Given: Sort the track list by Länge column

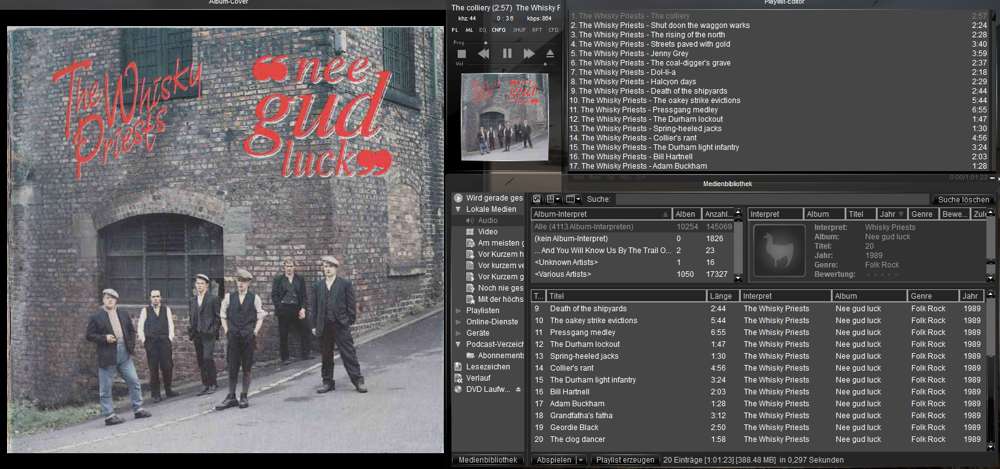Looking at the screenshot, I should pos(719,296).
